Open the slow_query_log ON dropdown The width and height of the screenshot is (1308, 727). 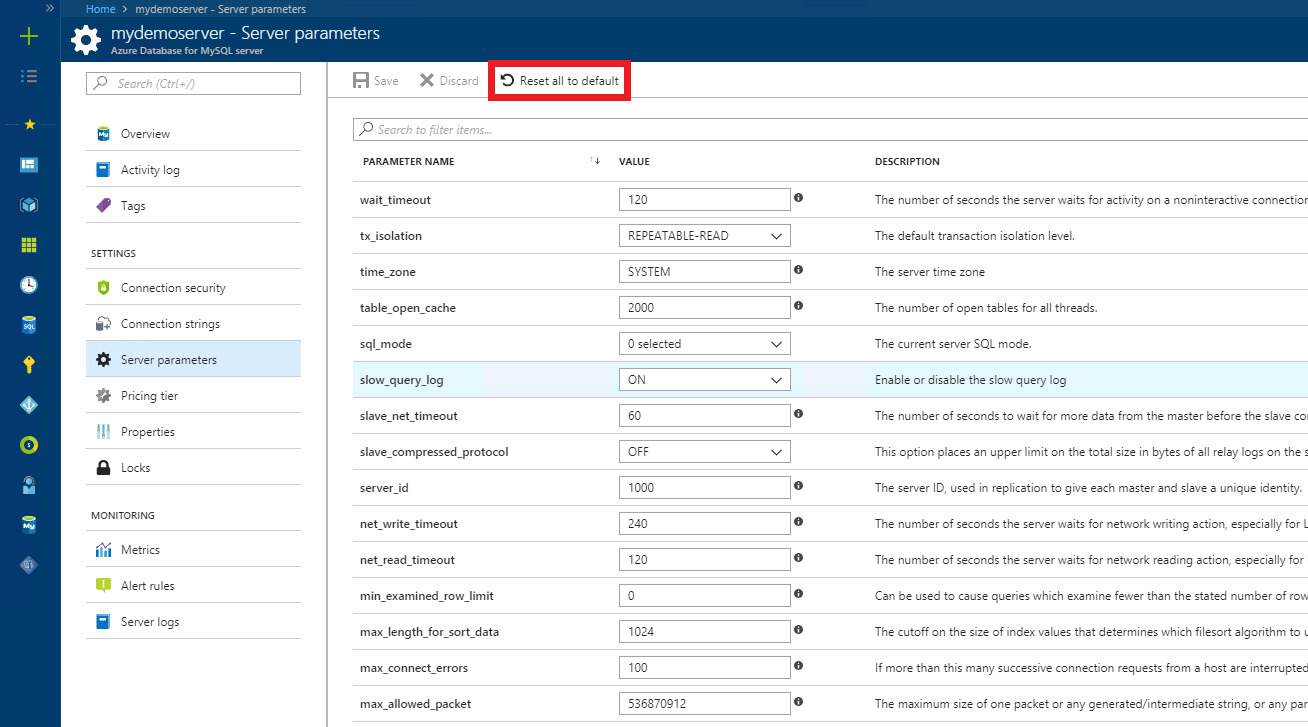click(x=705, y=380)
